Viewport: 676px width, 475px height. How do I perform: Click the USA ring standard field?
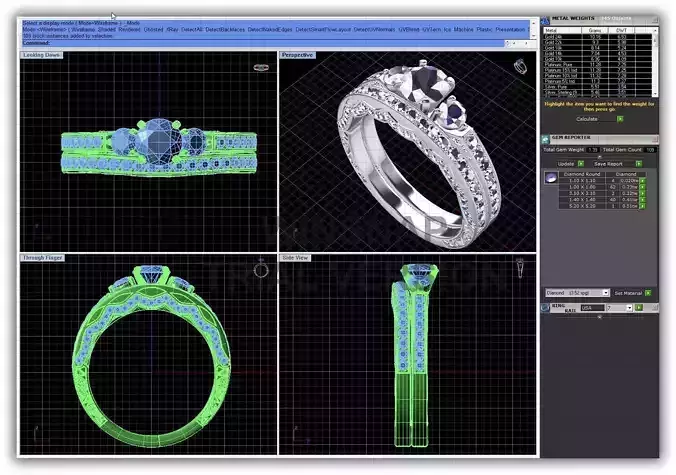[592, 308]
